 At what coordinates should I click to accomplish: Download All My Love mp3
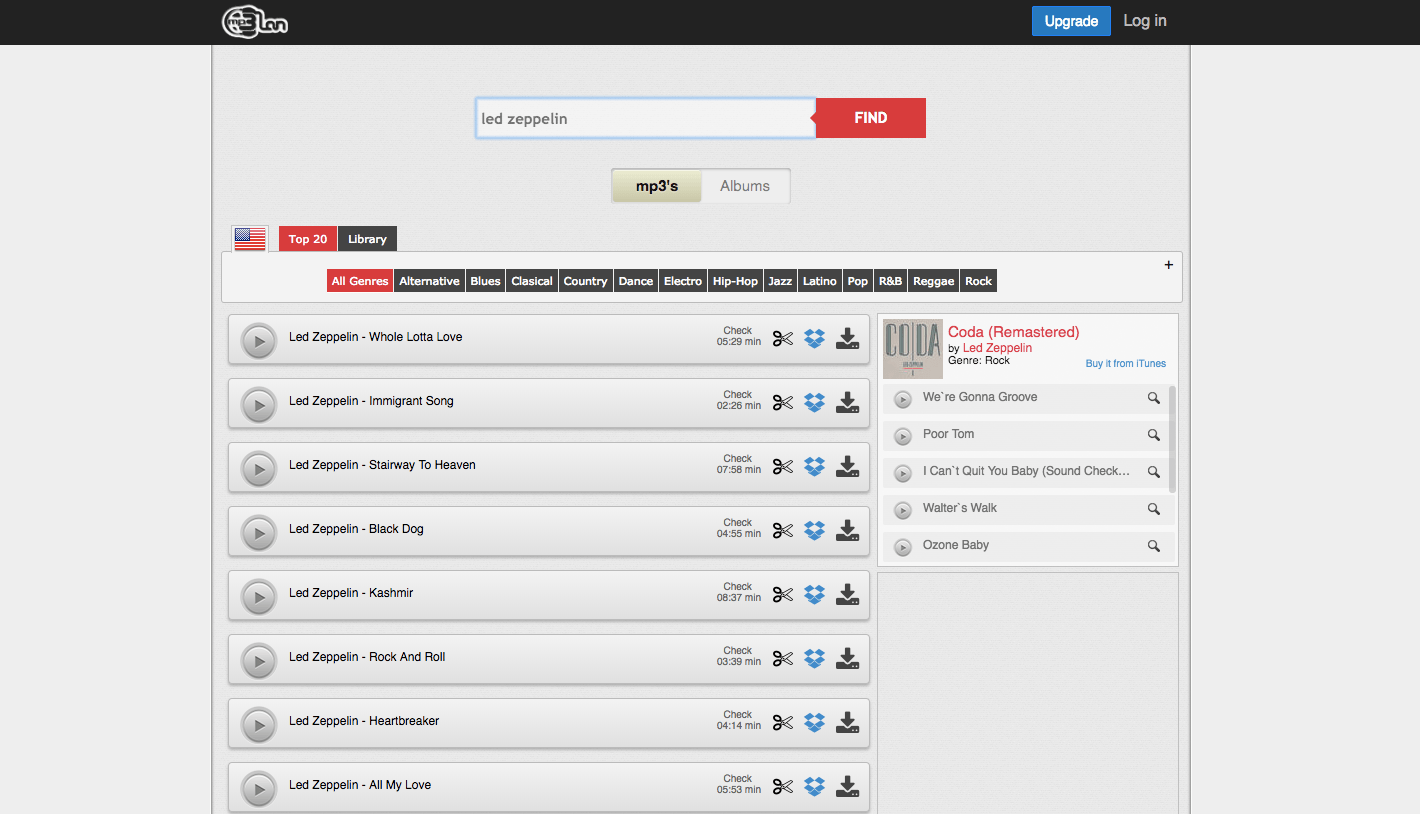coord(848,787)
